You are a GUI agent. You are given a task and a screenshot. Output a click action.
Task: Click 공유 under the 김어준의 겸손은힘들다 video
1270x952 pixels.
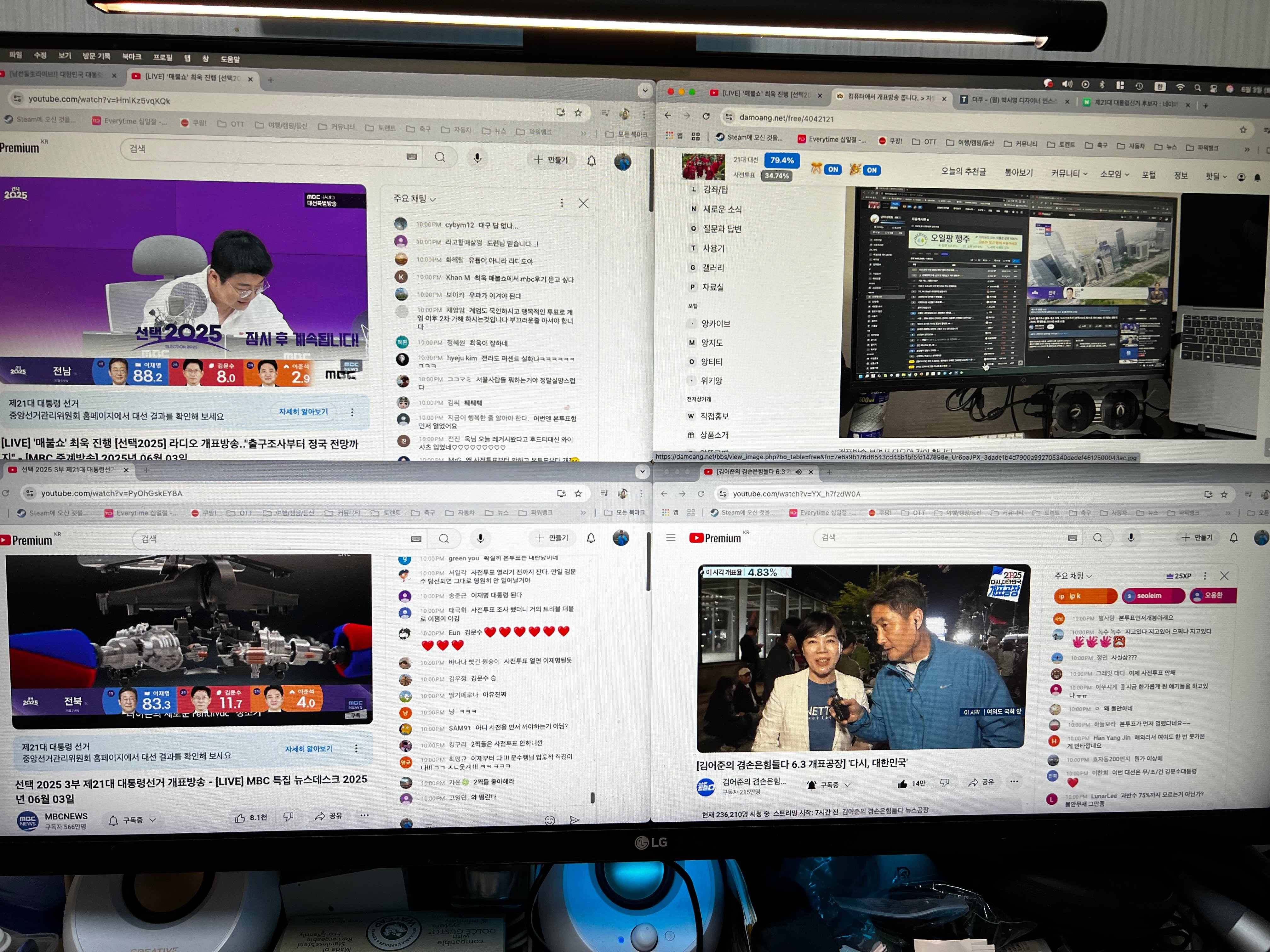(981, 782)
